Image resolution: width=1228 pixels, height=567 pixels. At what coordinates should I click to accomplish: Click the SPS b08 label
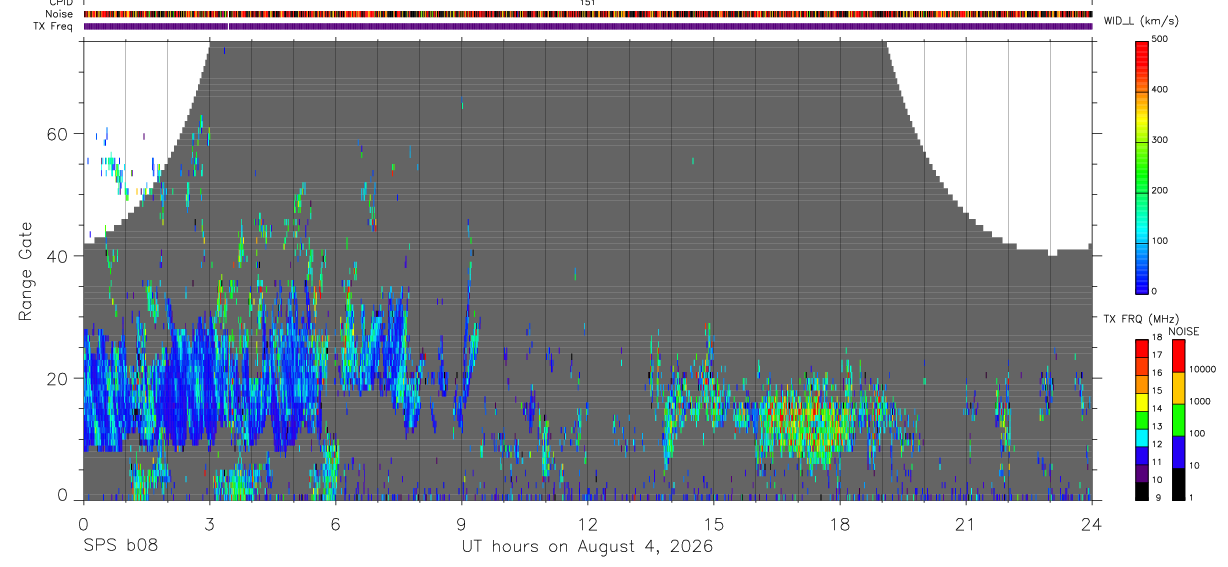pyautogui.click(x=120, y=546)
